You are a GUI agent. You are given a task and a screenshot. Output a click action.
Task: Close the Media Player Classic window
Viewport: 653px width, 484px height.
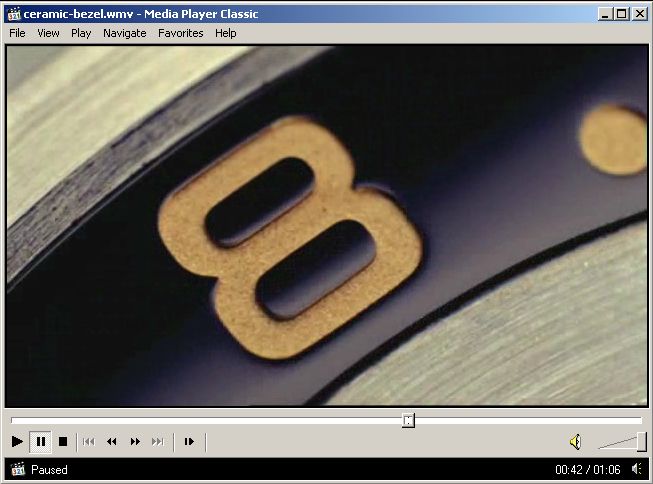(x=640, y=14)
